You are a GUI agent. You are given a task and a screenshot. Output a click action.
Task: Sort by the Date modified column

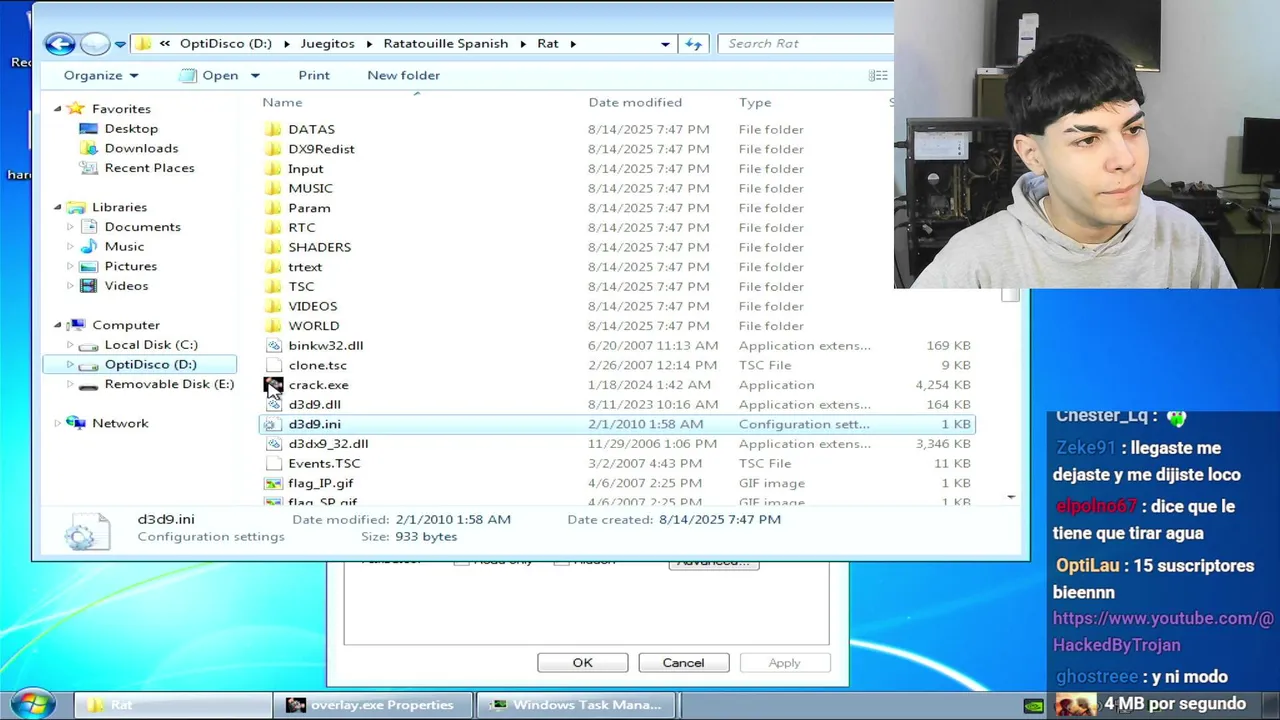pyautogui.click(x=635, y=102)
